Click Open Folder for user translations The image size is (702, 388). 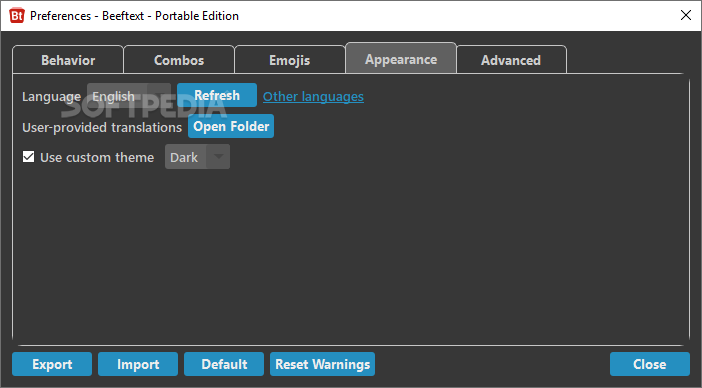pyautogui.click(x=231, y=127)
